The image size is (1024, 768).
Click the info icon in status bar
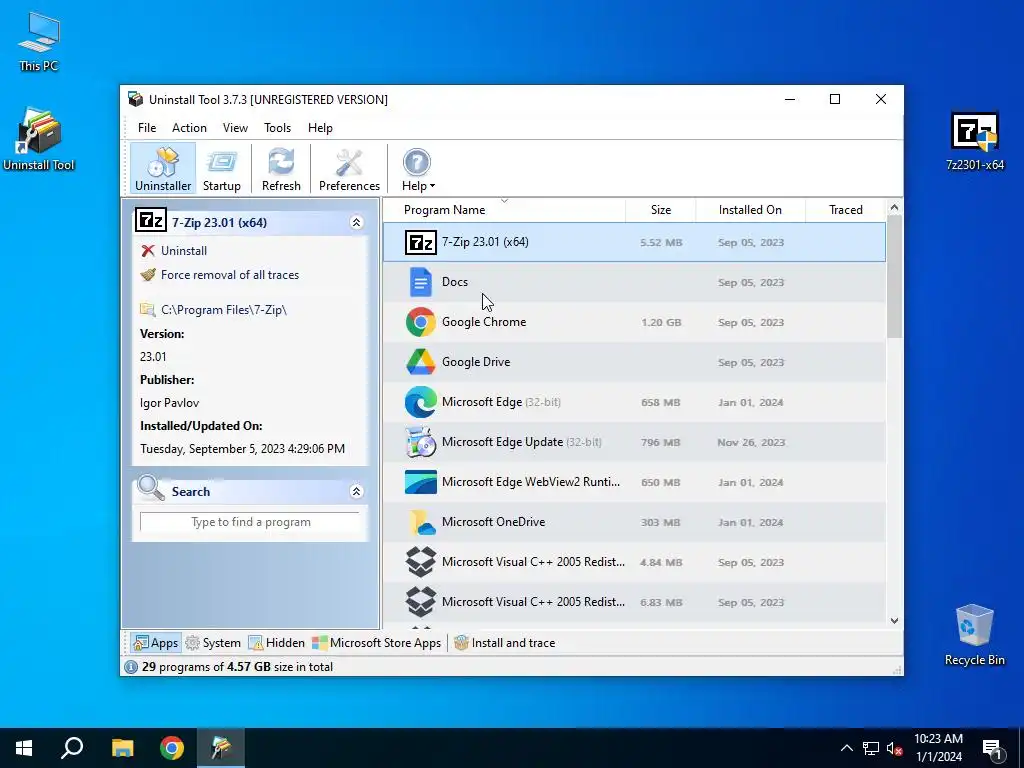(131, 667)
